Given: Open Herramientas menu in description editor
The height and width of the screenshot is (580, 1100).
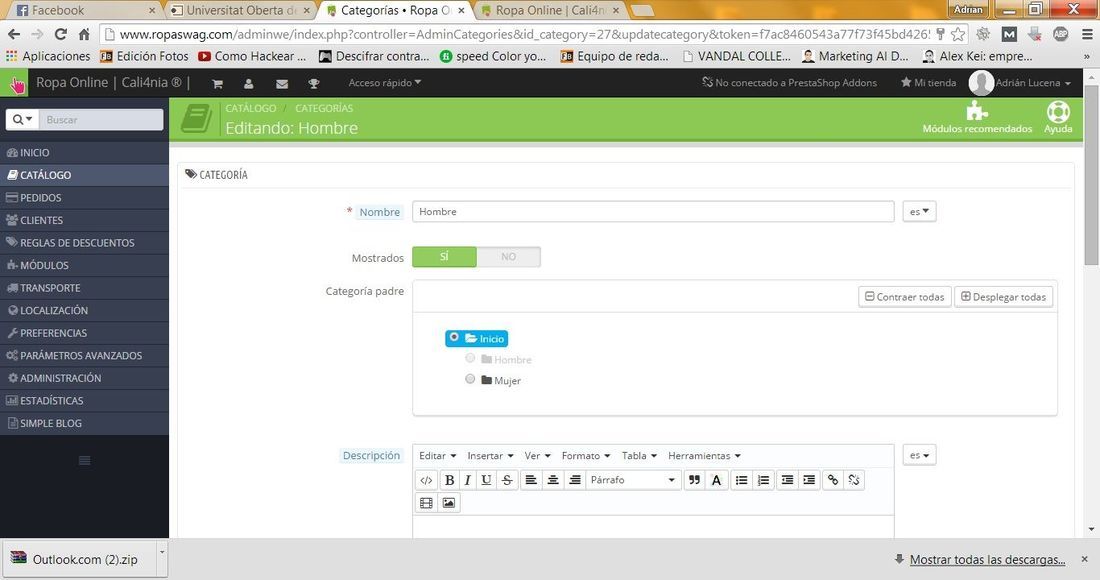Looking at the screenshot, I should pyautogui.click(x=704, y=456).
